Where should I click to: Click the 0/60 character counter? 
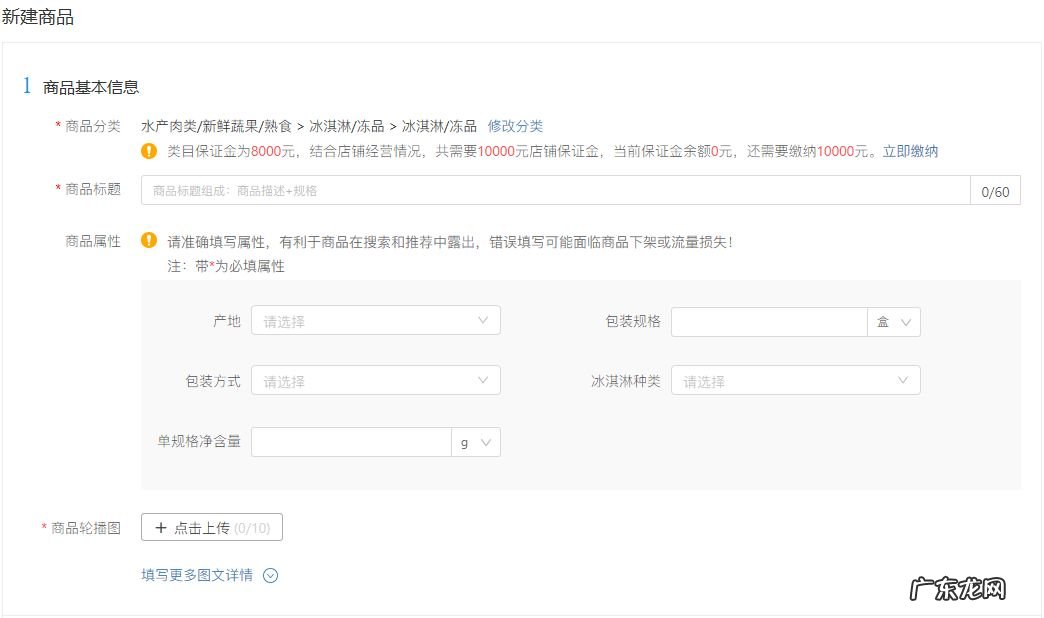coord(995,190)
